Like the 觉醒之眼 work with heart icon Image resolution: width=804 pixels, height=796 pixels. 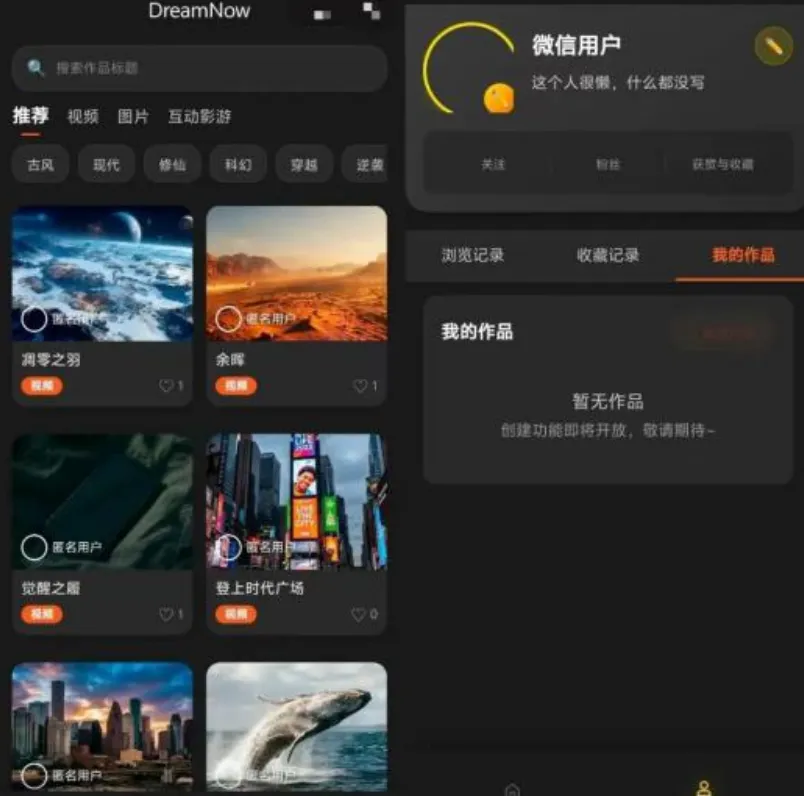[166, 614]
